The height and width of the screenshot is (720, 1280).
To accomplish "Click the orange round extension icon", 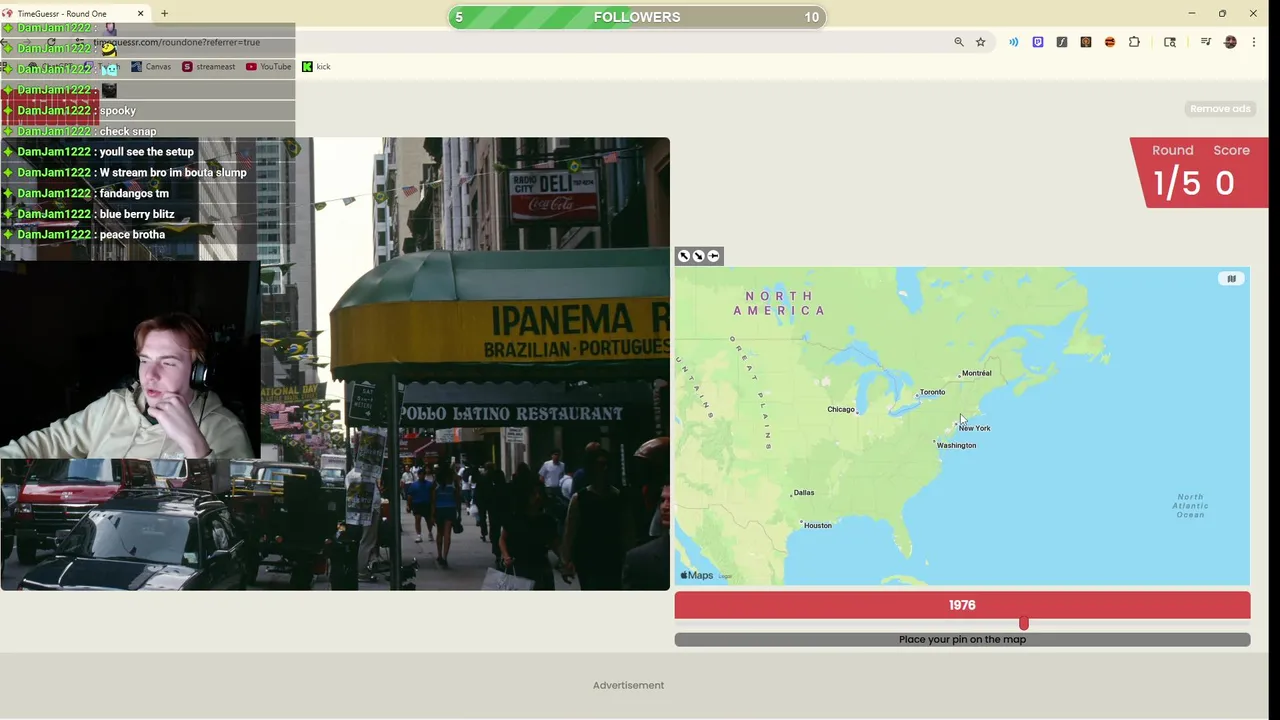I will click(x=1110, y=42).
